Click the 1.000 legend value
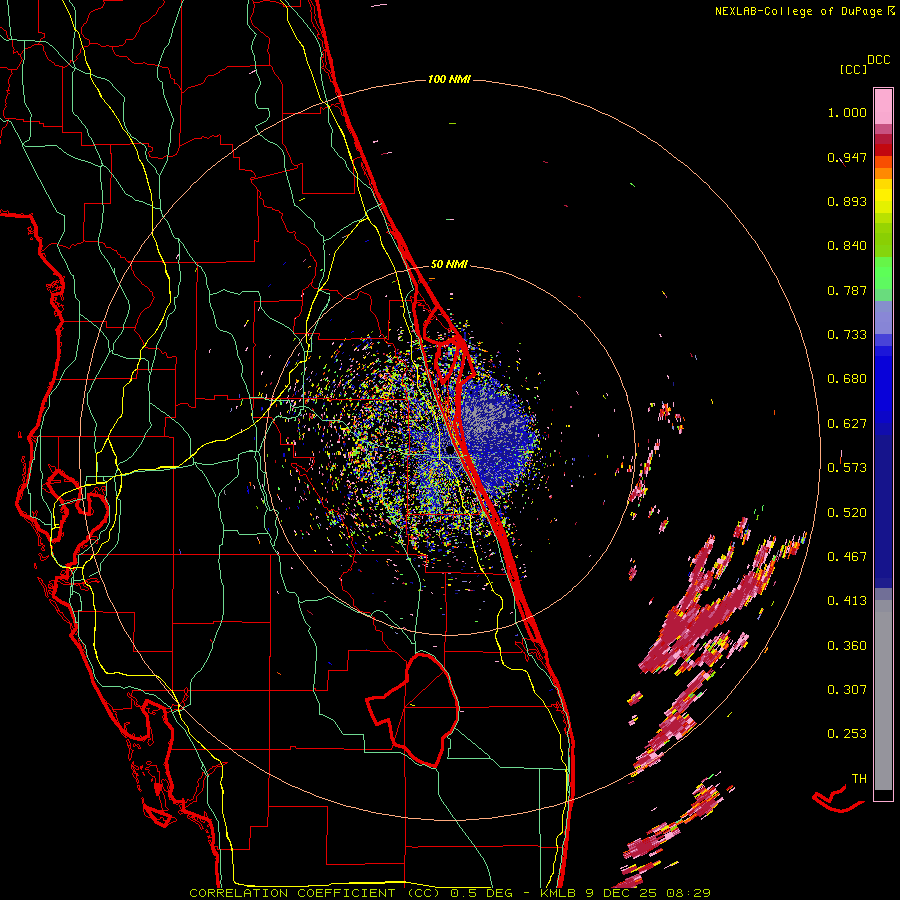Image resolution: width=900 pixels, height=900 pixels. (847, 112)
